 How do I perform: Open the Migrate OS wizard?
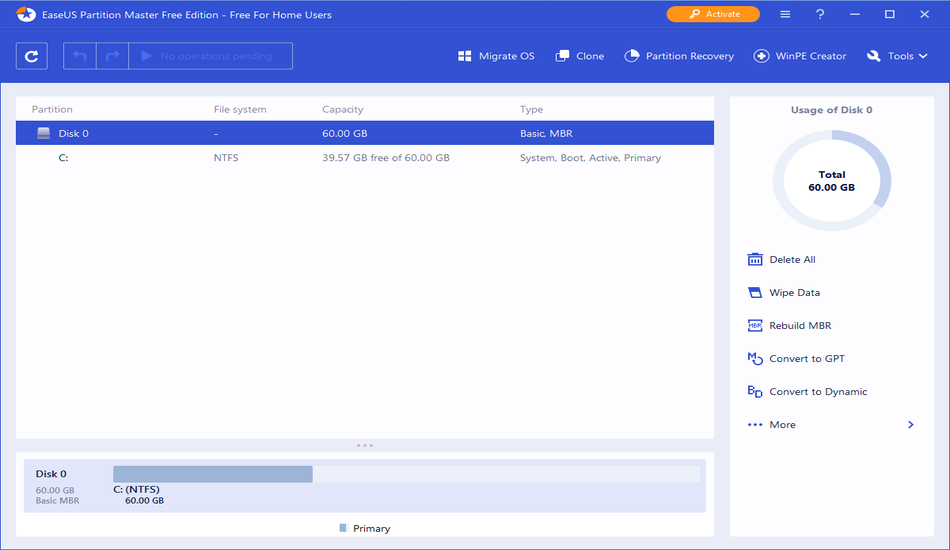pyautogui.click(x=496, y=56)
